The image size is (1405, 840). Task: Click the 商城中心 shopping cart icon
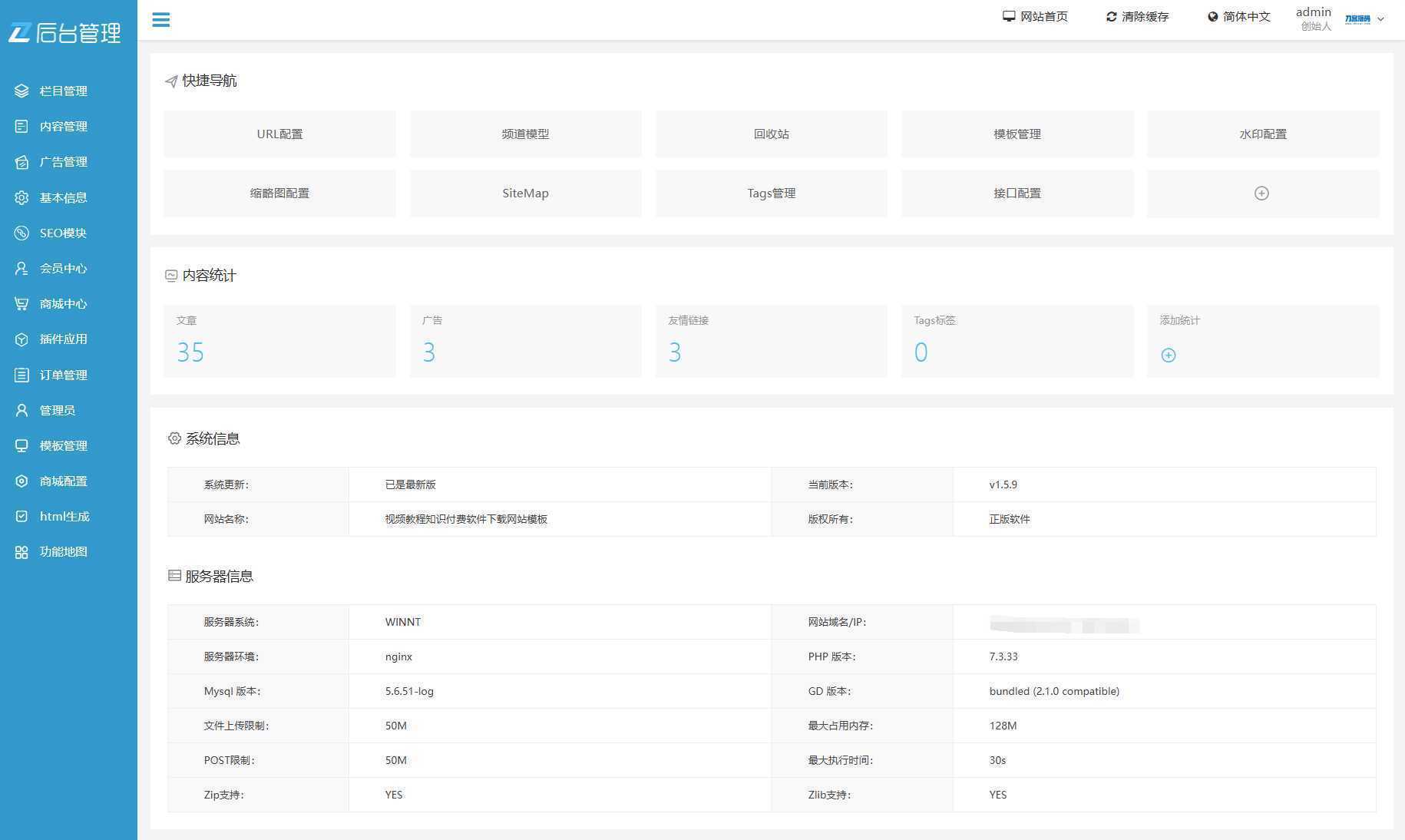click(x=21, y=303)
